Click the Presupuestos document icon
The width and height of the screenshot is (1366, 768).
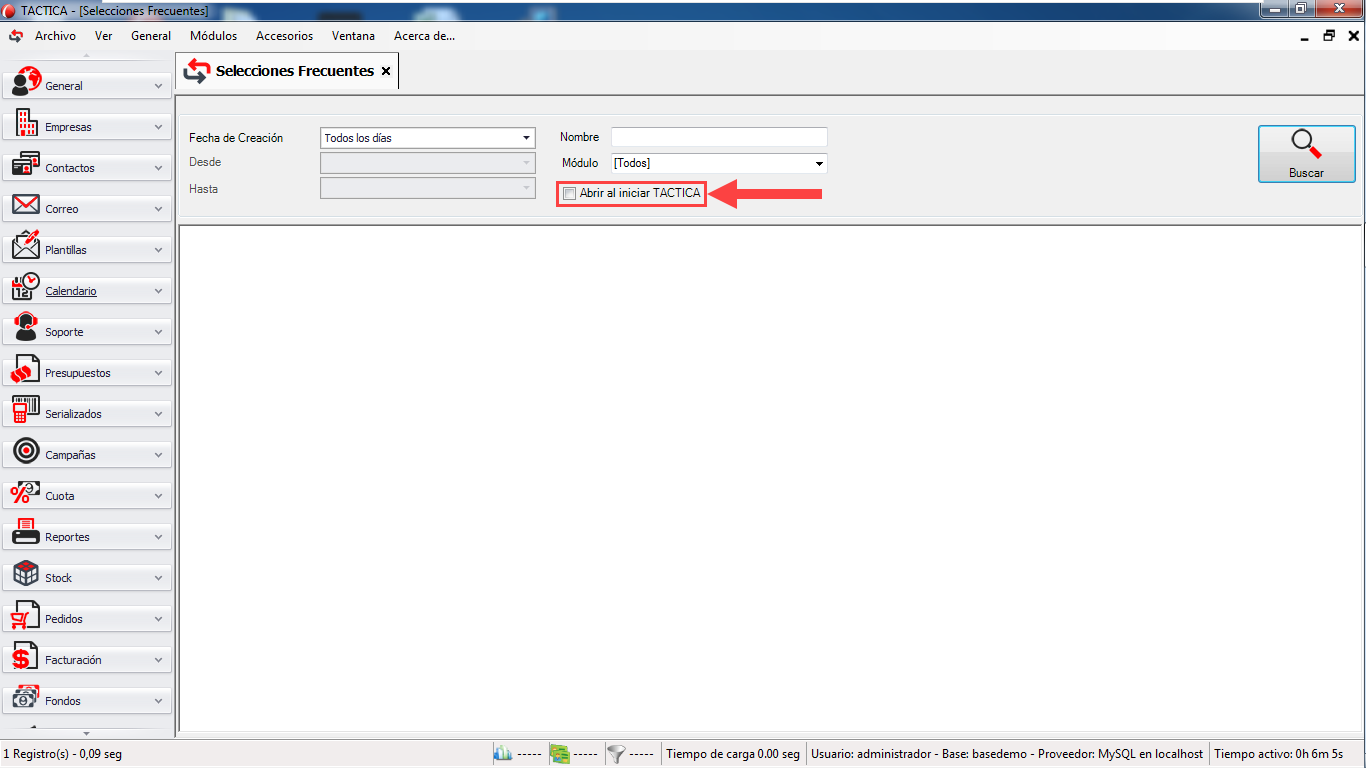[26, 369]
